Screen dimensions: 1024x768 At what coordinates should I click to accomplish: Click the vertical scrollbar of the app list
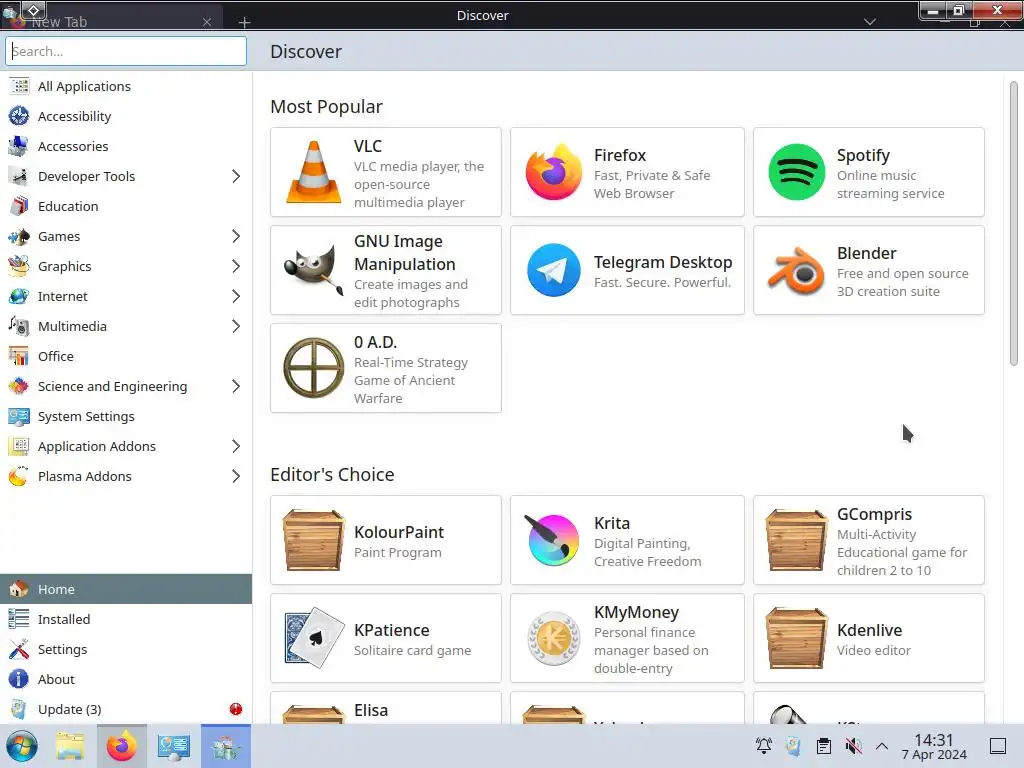click(x=1014, y=223)
